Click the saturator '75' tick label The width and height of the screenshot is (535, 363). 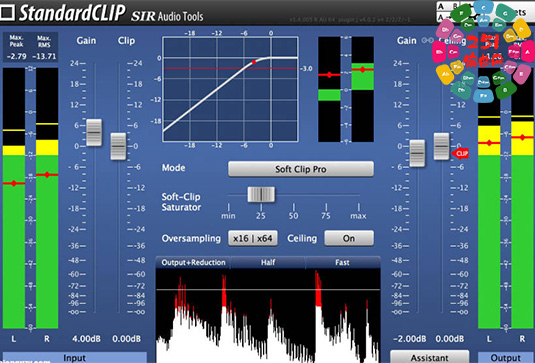[326, 216]
